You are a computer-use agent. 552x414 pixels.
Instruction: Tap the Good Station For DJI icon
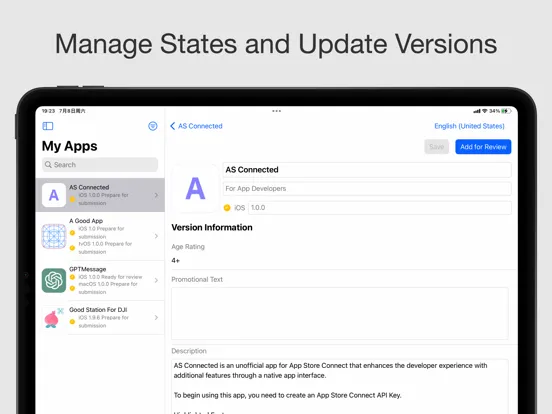pos(54,318)
